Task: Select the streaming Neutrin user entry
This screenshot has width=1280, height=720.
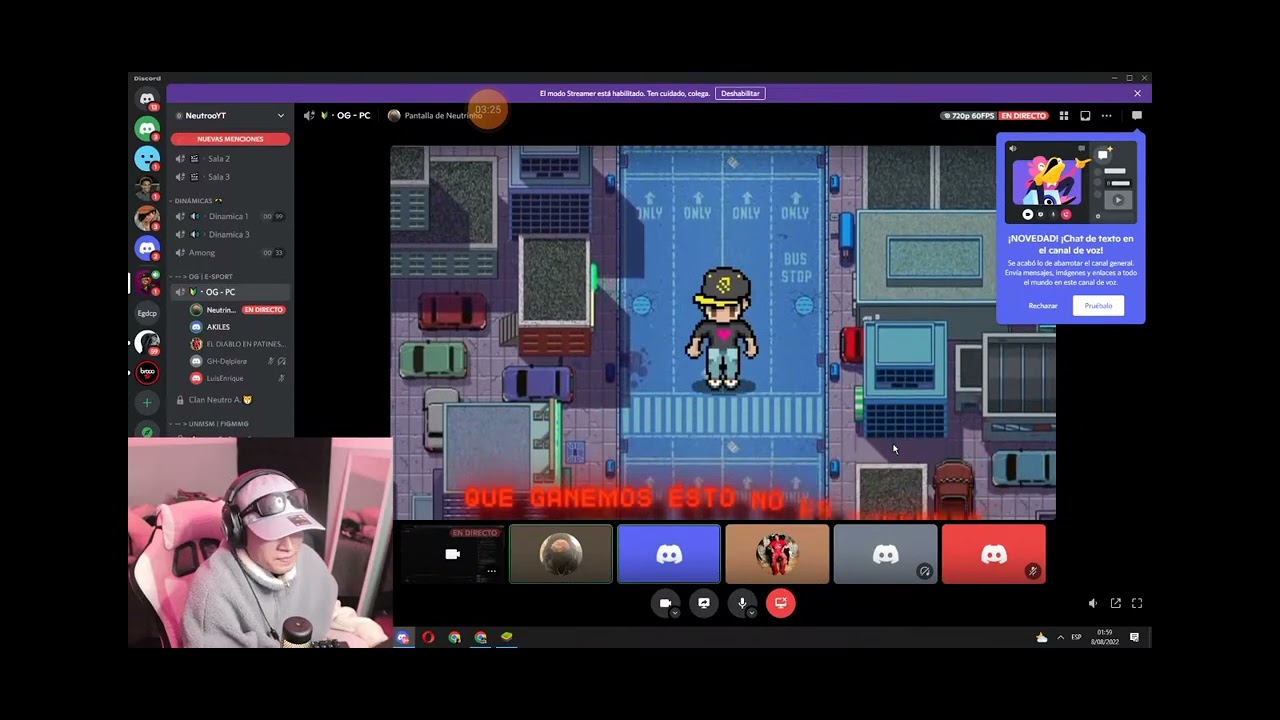Action: pos(238,310)
